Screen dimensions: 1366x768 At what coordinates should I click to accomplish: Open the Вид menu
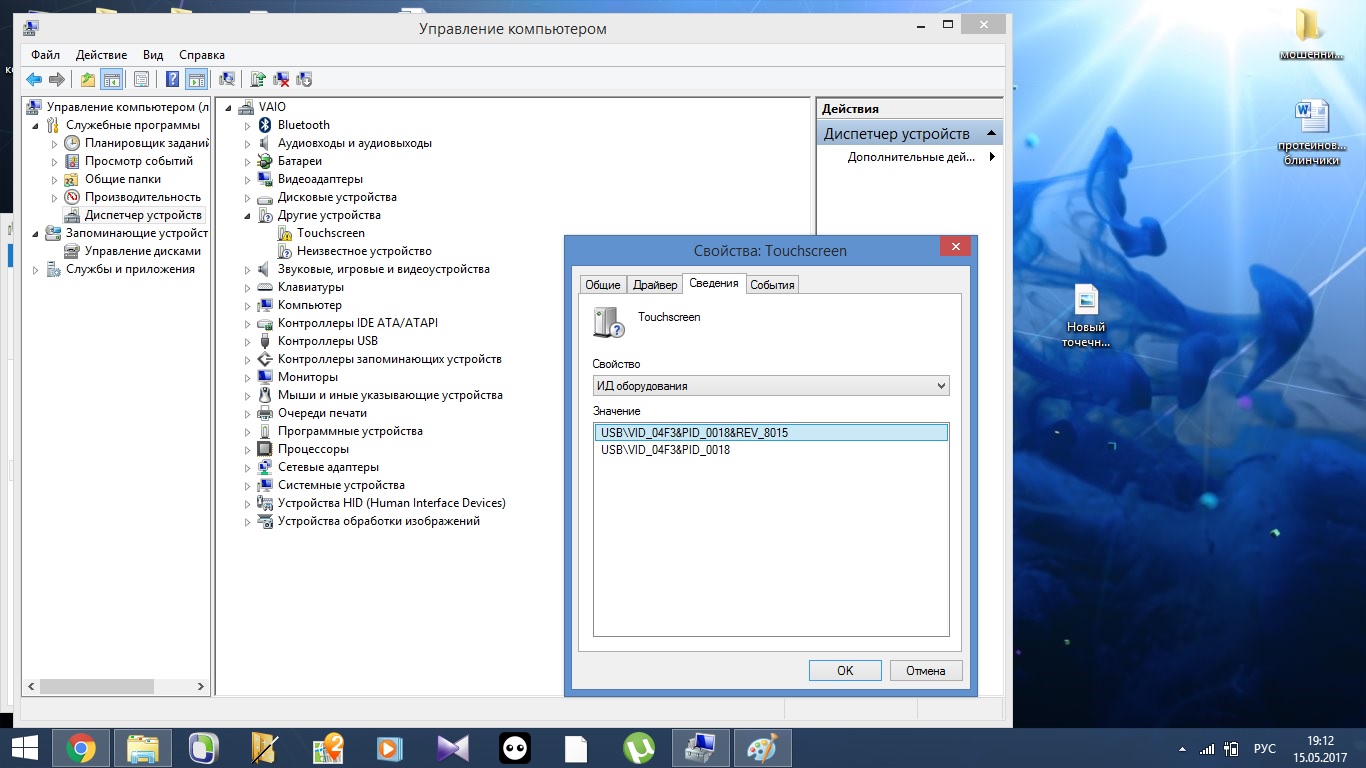click(153, 55)
